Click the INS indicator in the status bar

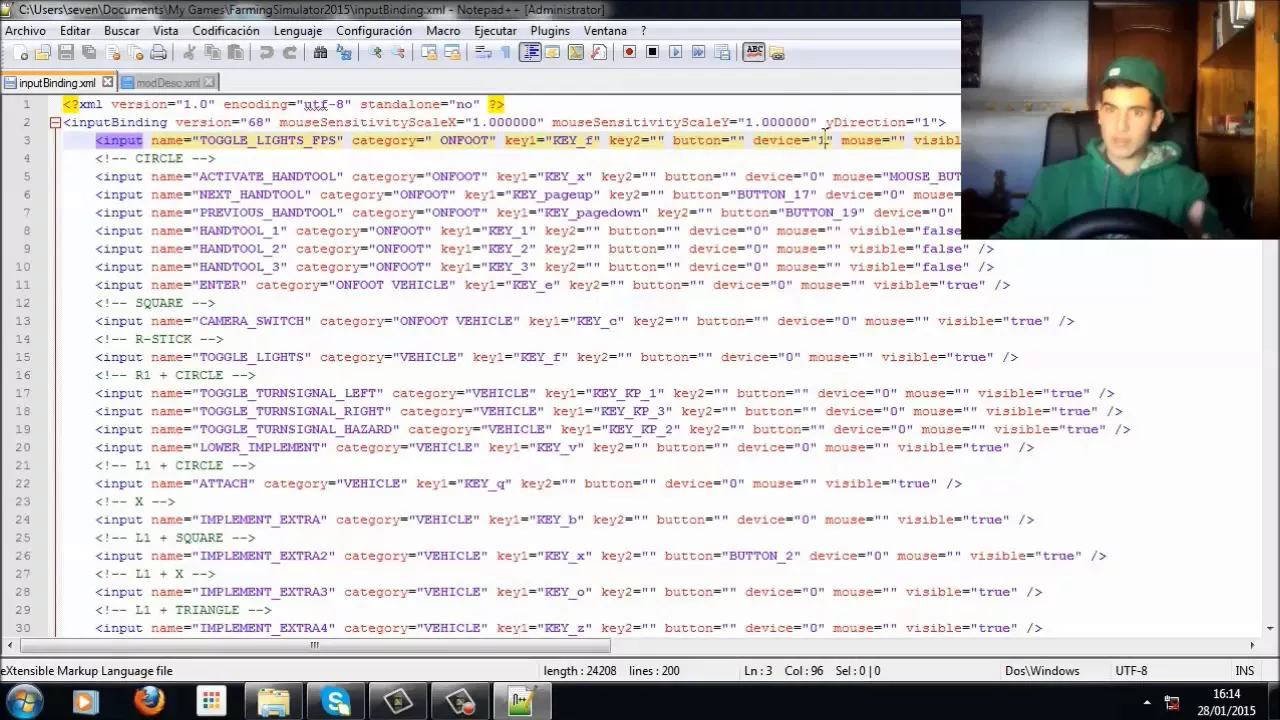tap(1244, 671)
